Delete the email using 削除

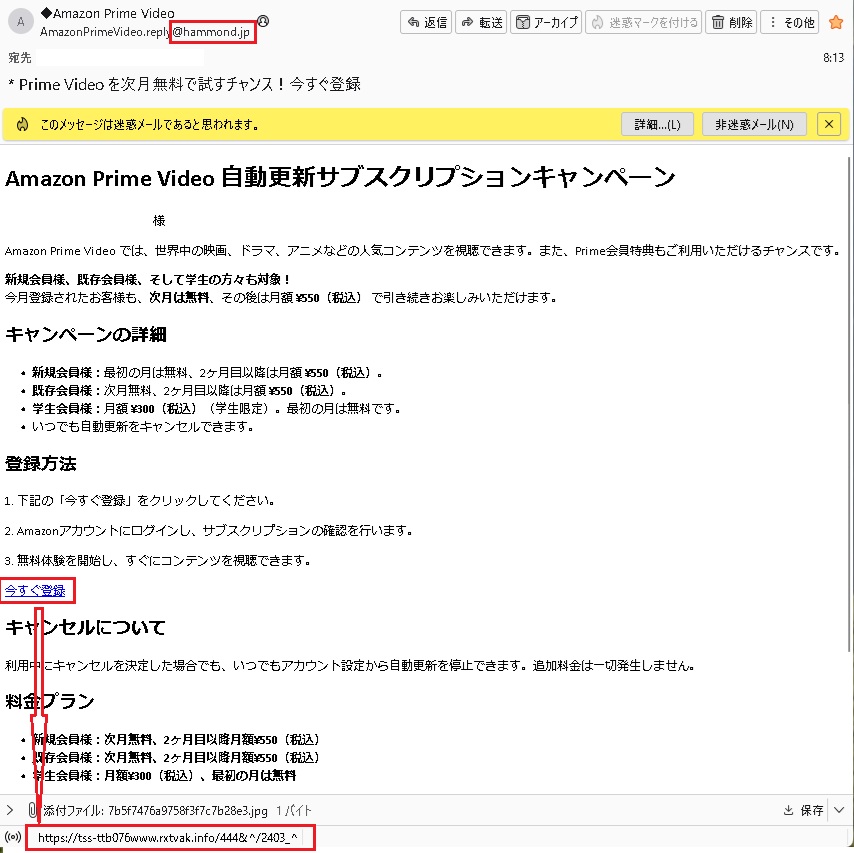coord(730,22)
